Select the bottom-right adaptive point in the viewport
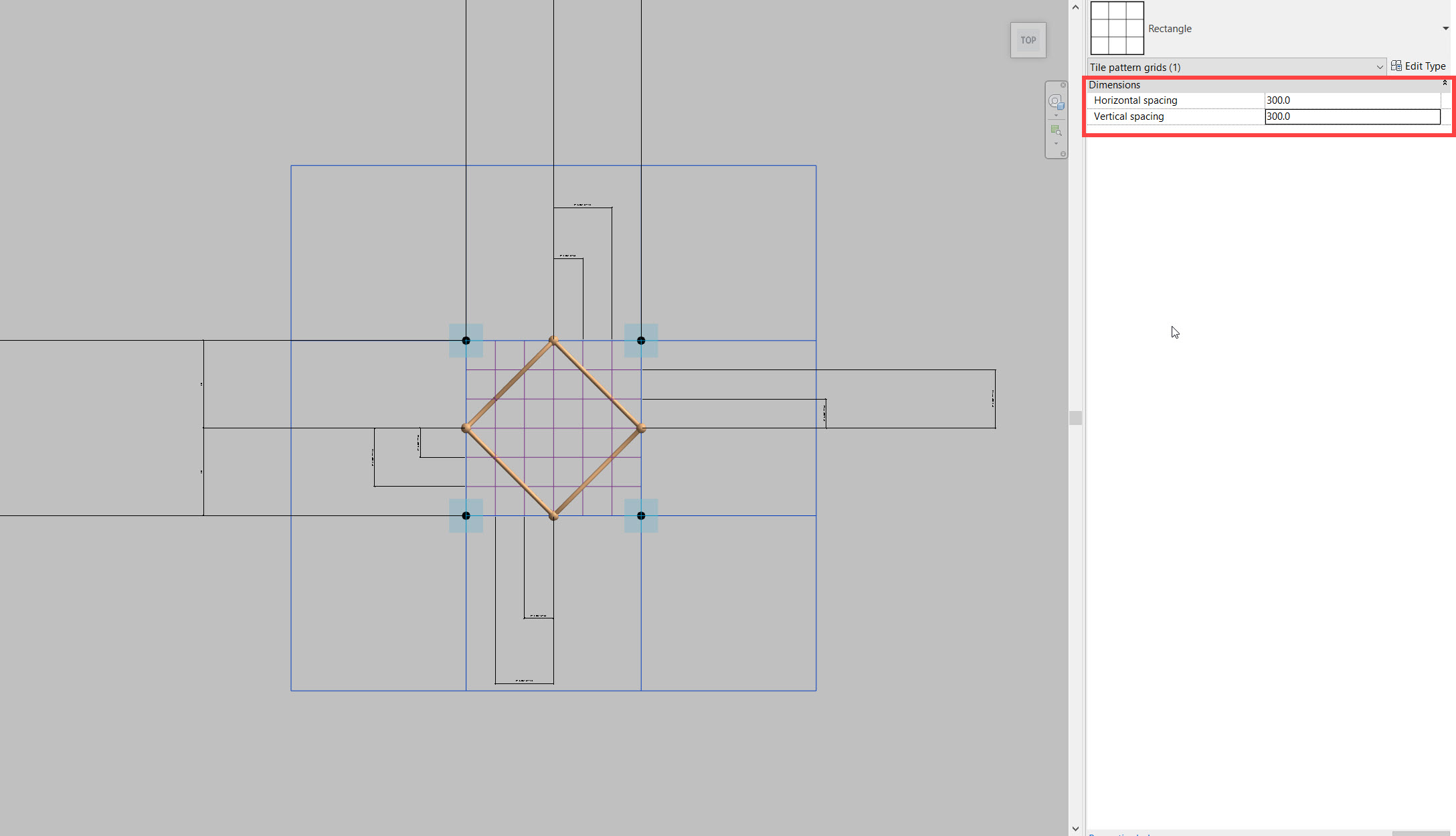Screen dimensions: 1456x836 tap(640, 515)
